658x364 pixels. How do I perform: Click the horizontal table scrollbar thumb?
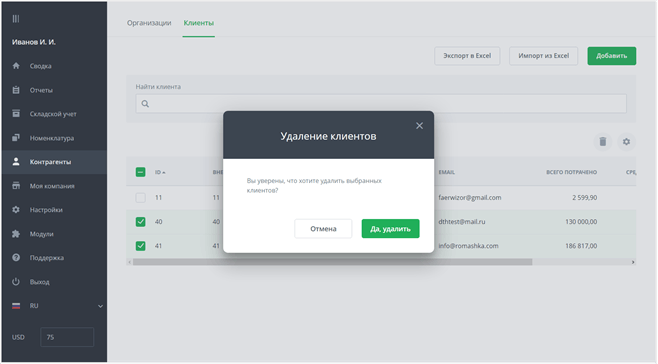point(332,262)
